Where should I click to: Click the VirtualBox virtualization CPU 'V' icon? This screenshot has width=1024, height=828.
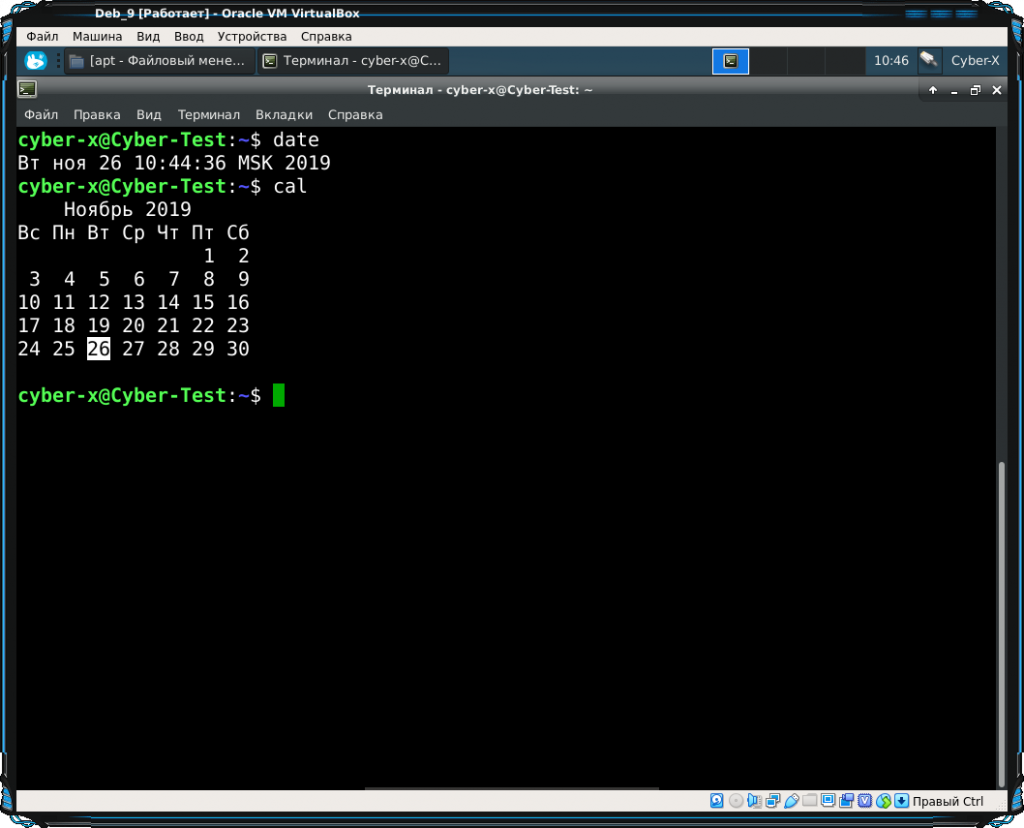[x=865, y=801]
